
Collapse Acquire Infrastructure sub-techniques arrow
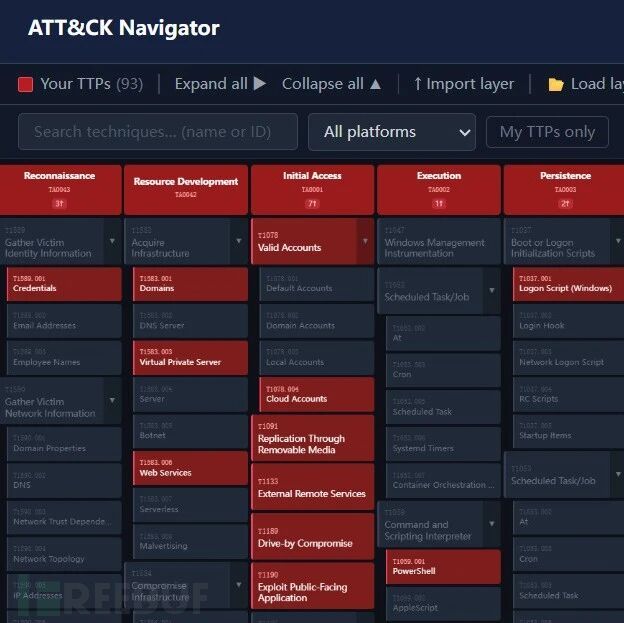pos(239,241)
